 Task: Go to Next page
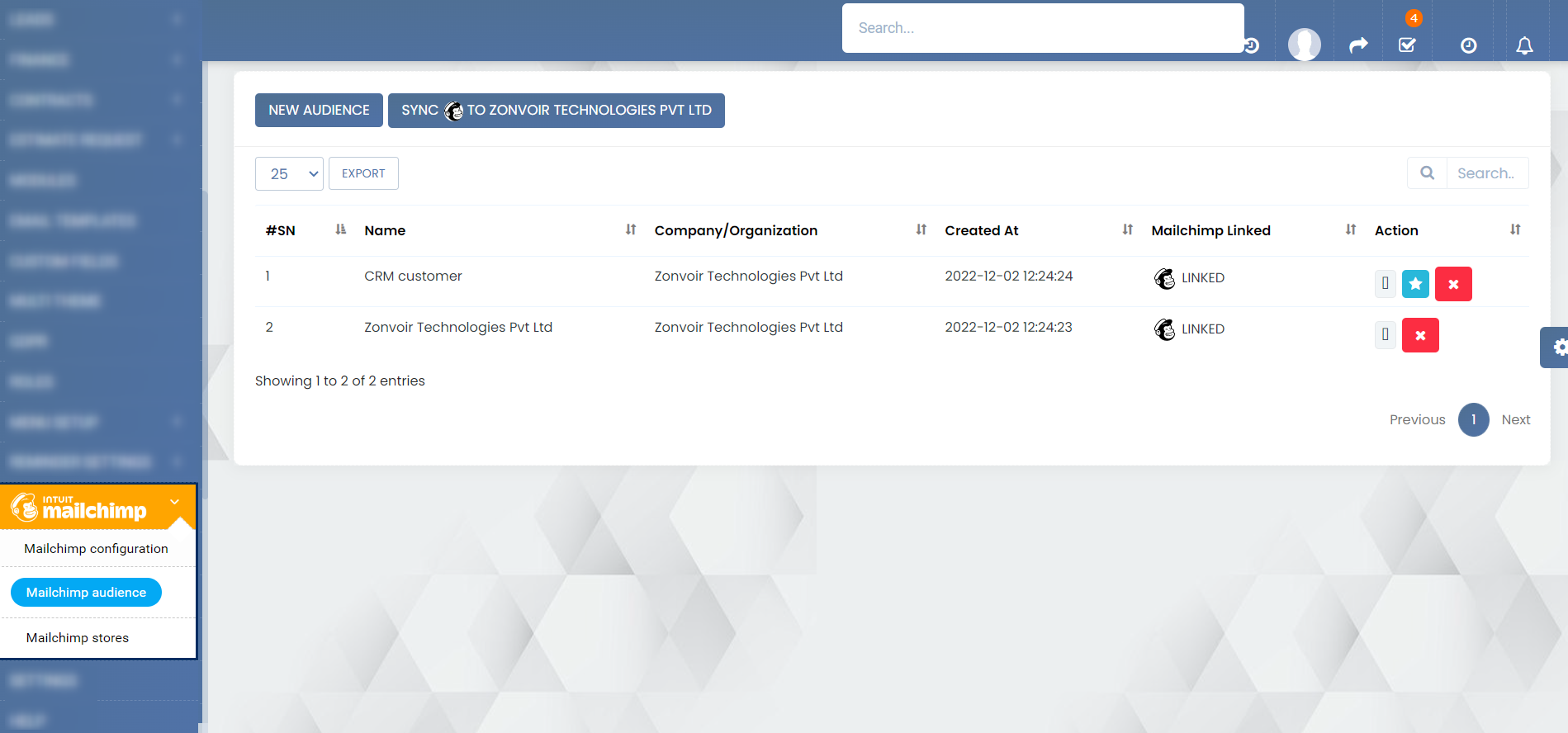pos(1515,419)
